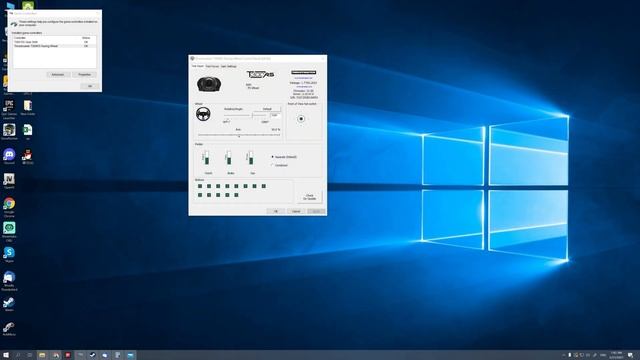Click the Gas pedal level bar
The image size is (640, 360).
pos(251,158)
